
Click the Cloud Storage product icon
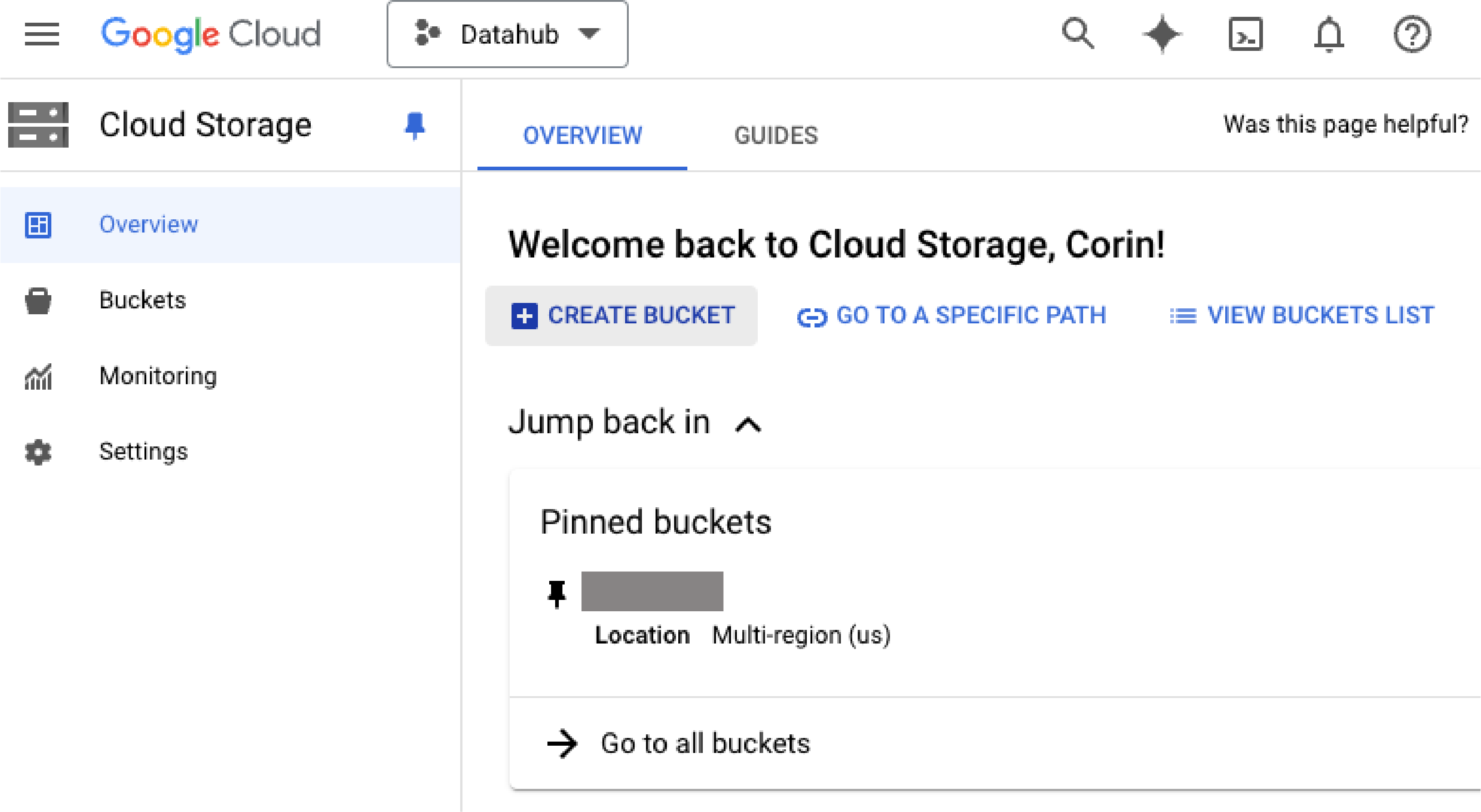(38, 125)
